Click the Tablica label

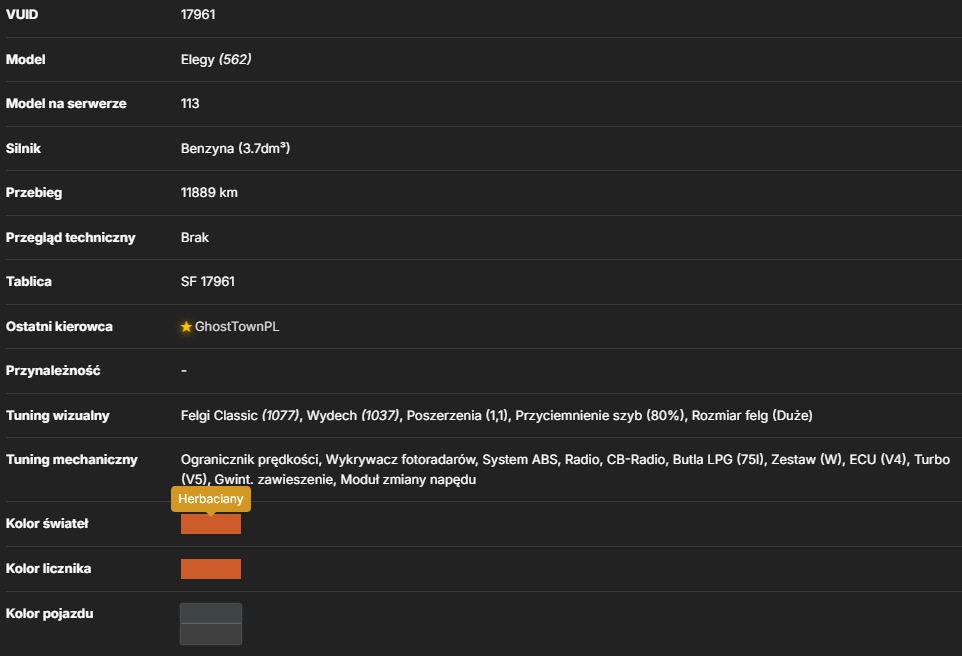[x=29, y=282]
